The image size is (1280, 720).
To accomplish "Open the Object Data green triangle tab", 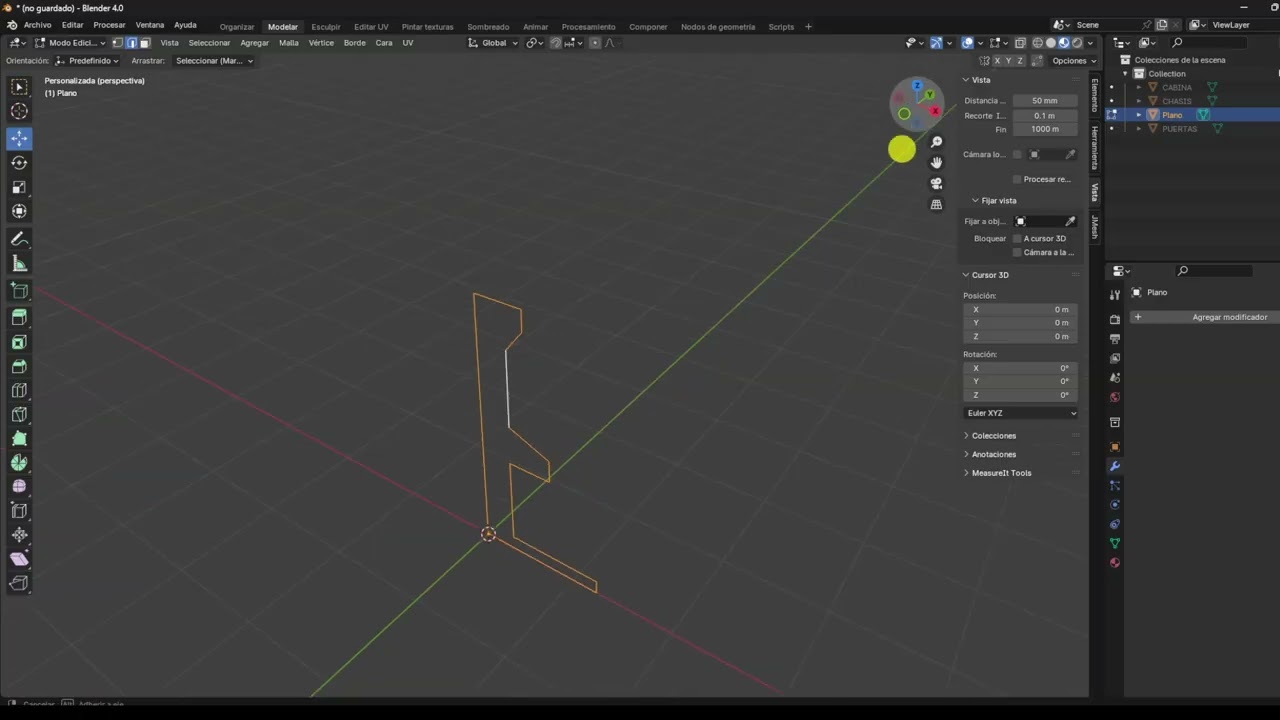I will coord(1115,543).
